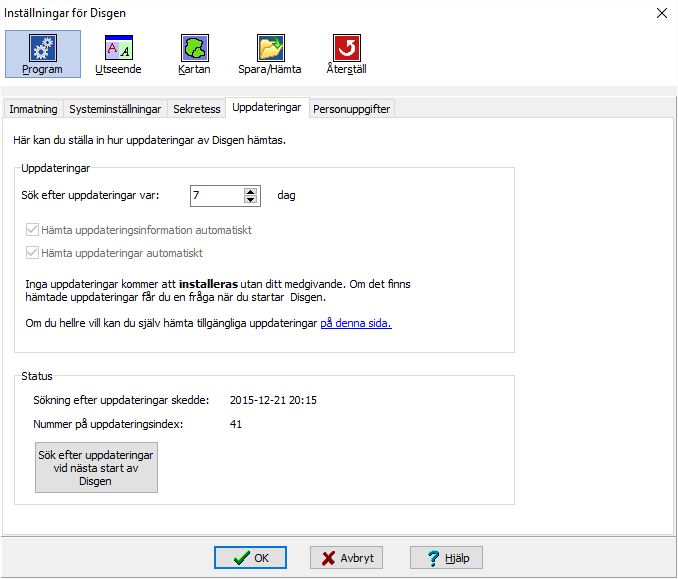This screenshot has width=678, height=579.
Task: Click Sök efter uppdateringar vid nästa start button
Action: [96, 467]
